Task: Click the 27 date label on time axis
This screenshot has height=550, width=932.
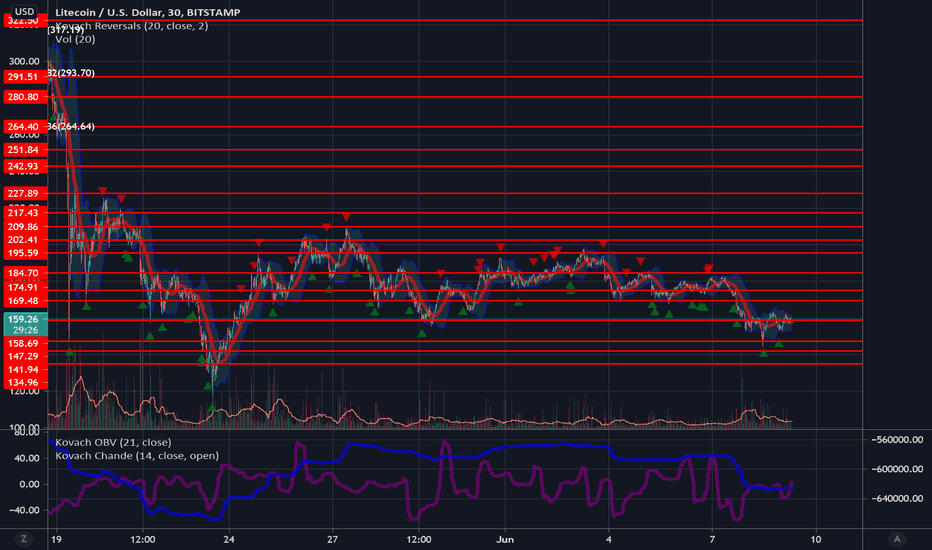Action: [332, 540]
